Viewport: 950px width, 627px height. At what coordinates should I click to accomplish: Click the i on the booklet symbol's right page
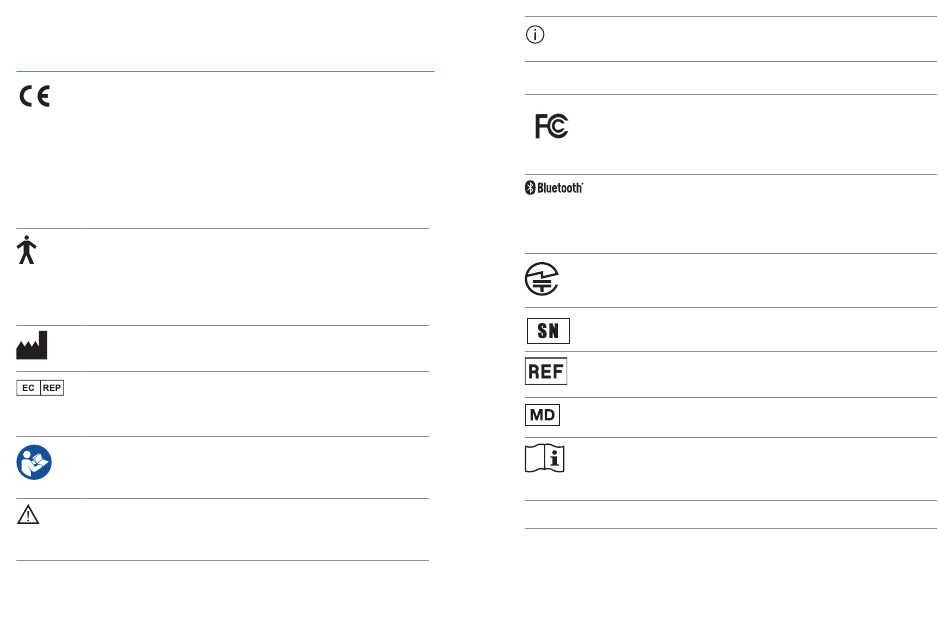[x=554, y=458]
